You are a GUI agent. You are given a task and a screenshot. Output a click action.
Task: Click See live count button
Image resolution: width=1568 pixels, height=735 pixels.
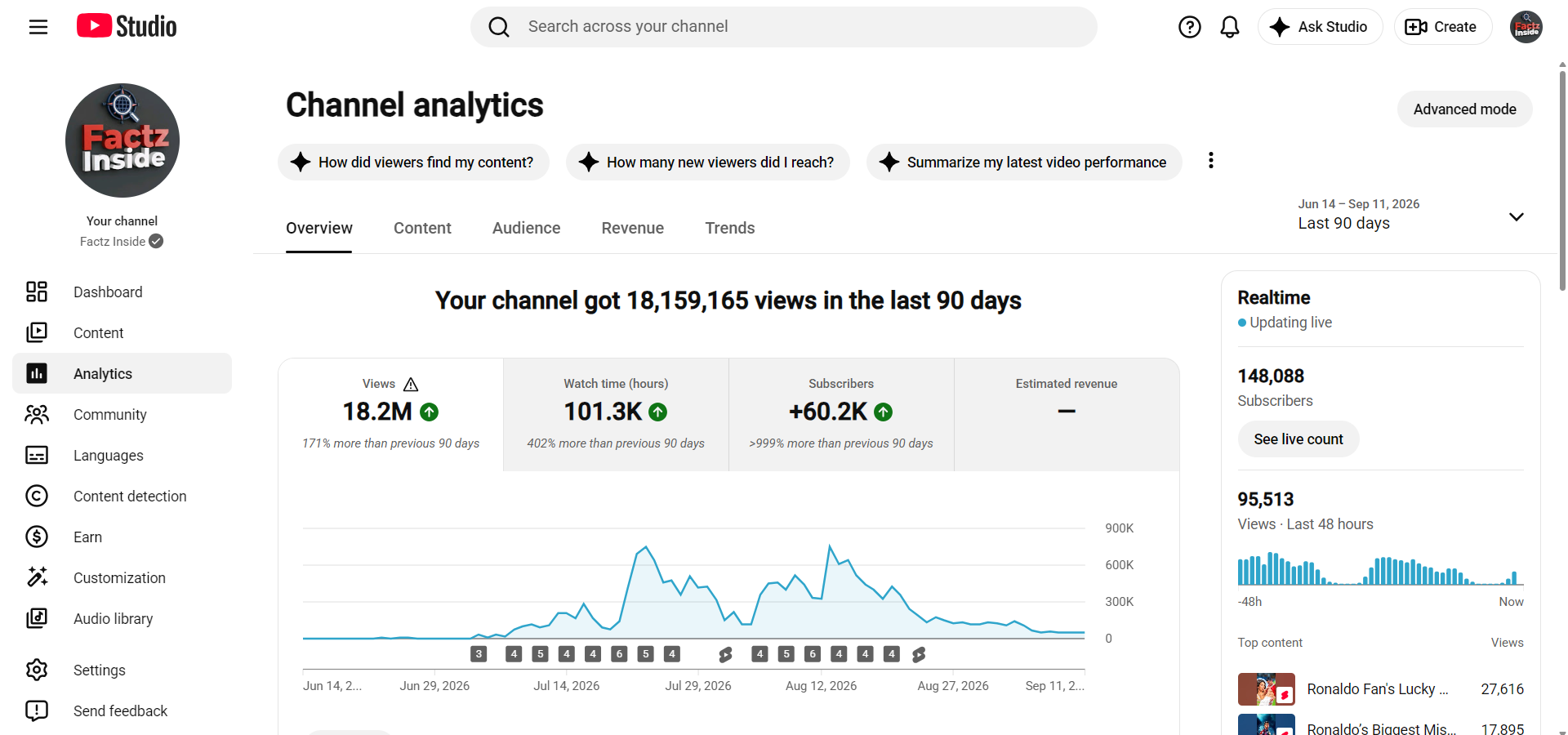click(x=1298, y=439)
